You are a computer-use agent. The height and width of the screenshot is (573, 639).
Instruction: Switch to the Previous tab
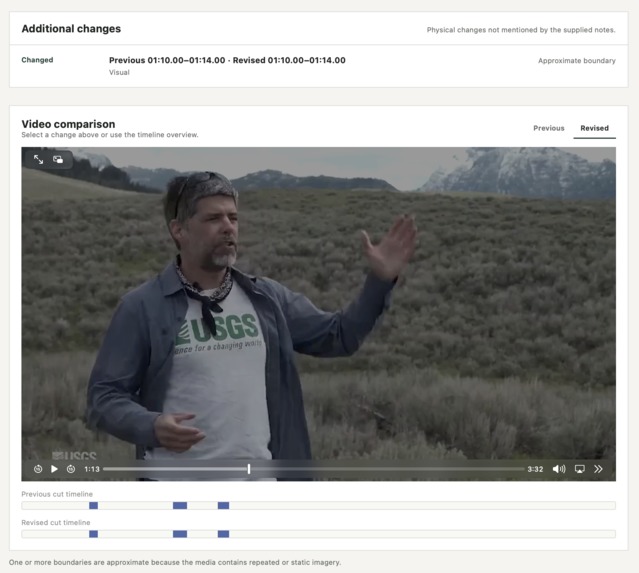coord(549,128)
